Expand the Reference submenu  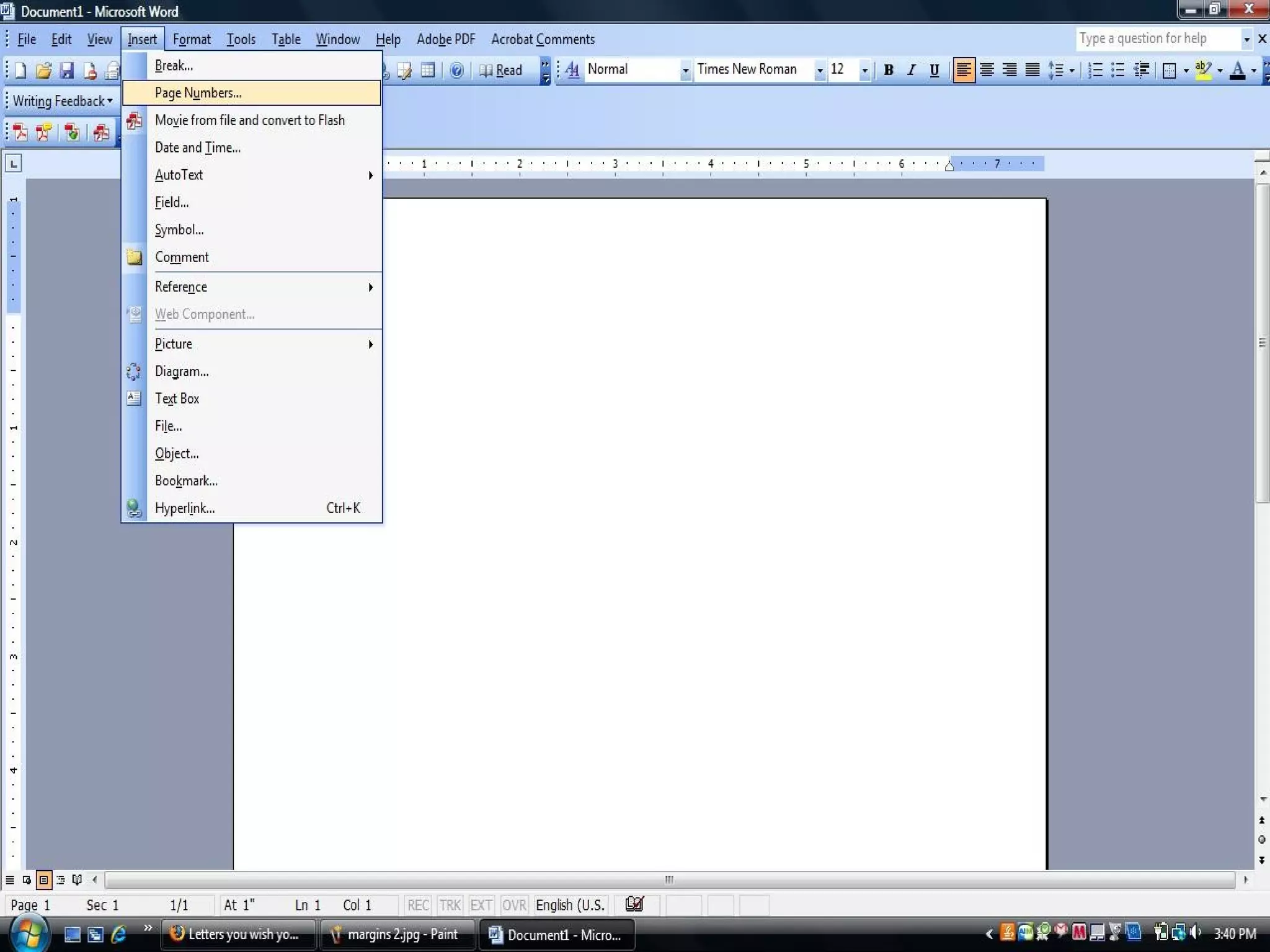pos(252,287)
